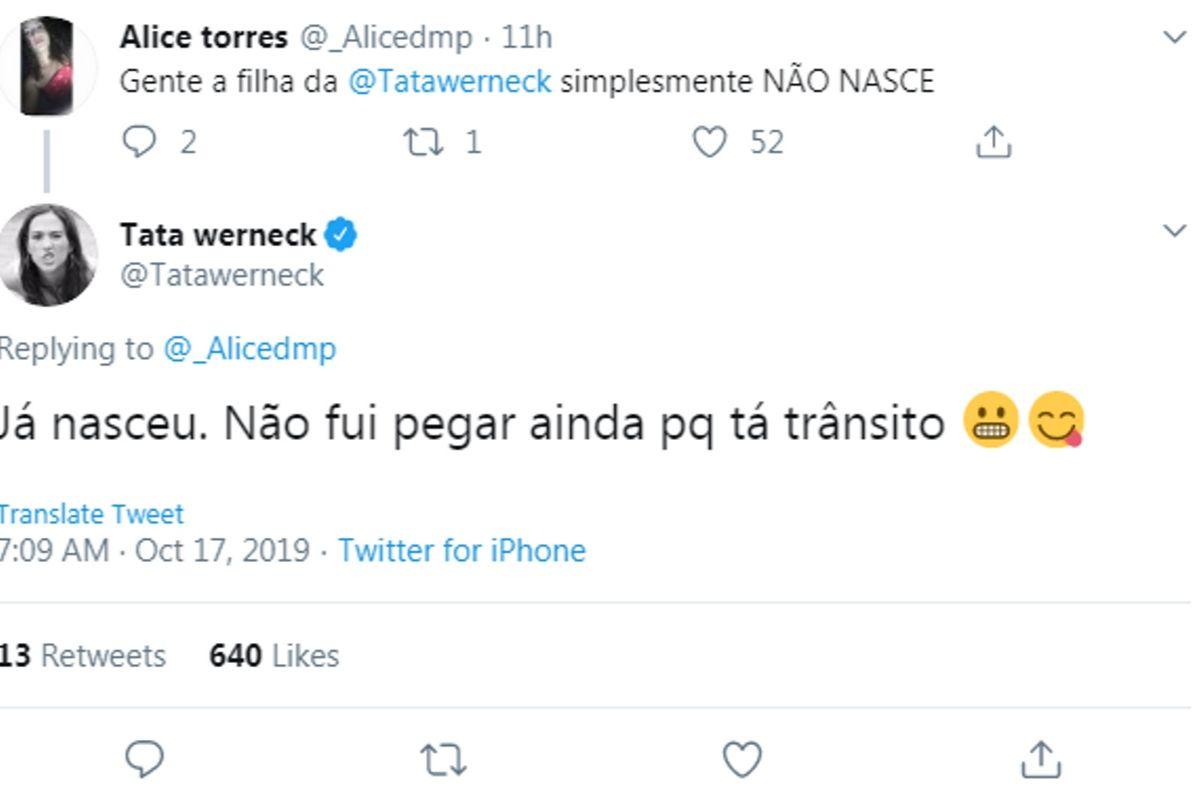The width and height of the screenshot is (1200, 800).
Task: Click the Tata werneck display name
Action: [217, 235]
